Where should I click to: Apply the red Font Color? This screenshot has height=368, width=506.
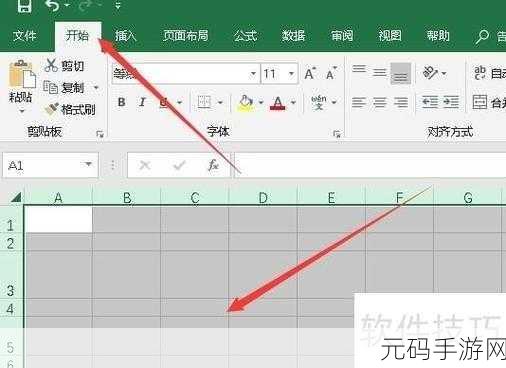point(278,102)
